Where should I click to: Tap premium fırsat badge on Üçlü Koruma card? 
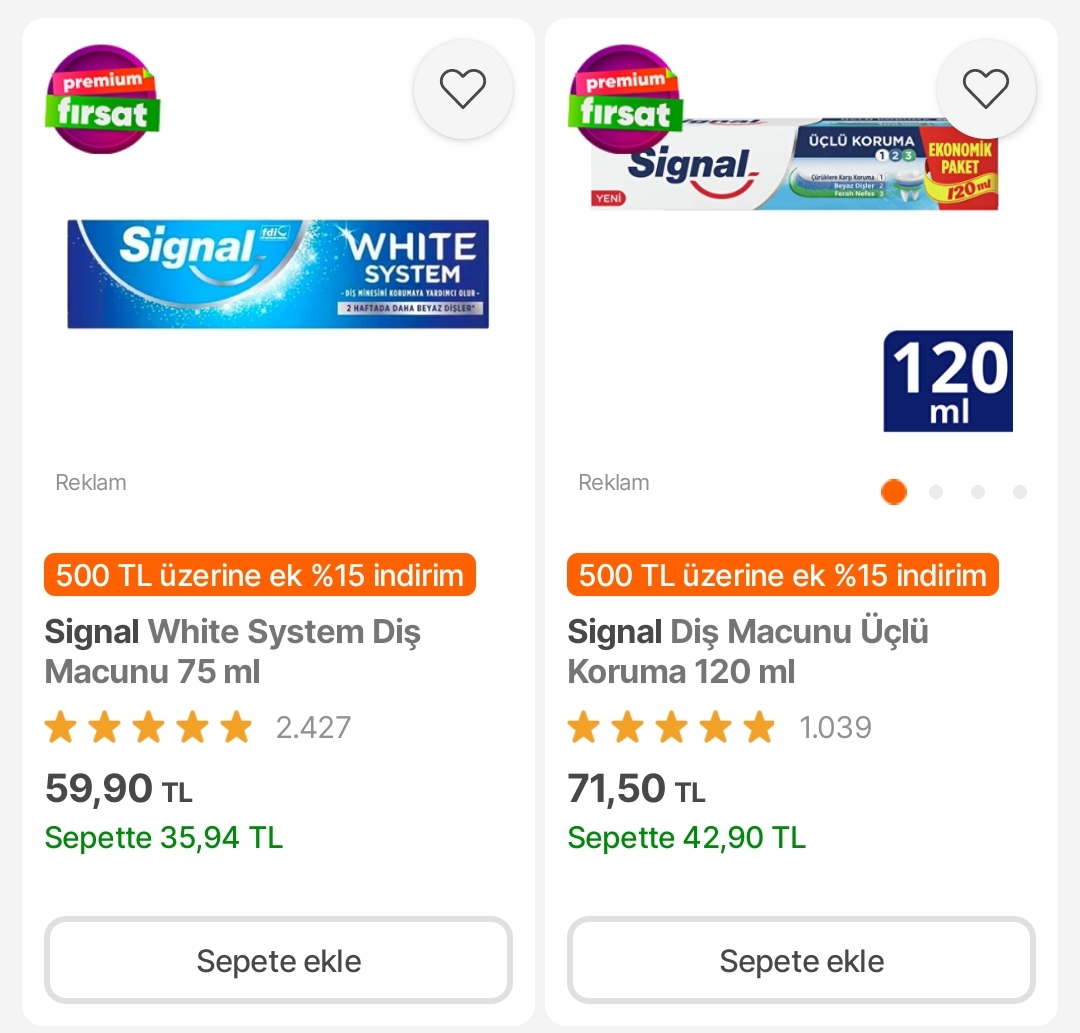click(x=625, y=99)
